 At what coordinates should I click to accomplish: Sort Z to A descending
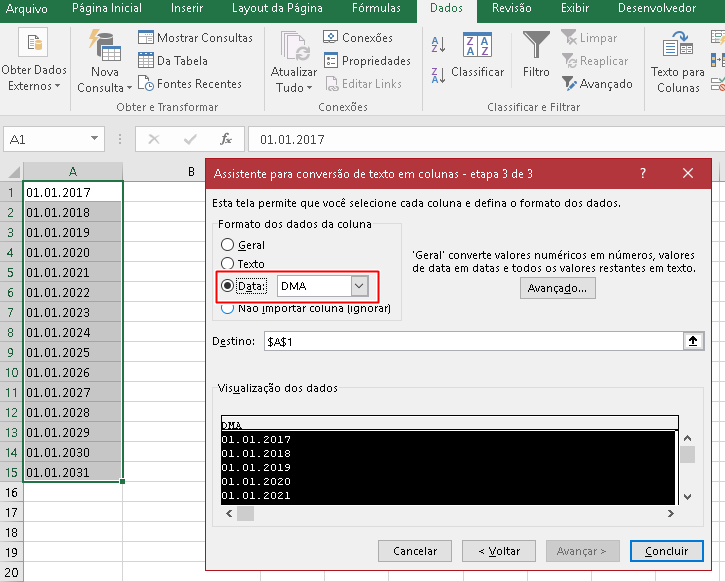point(438,75)
